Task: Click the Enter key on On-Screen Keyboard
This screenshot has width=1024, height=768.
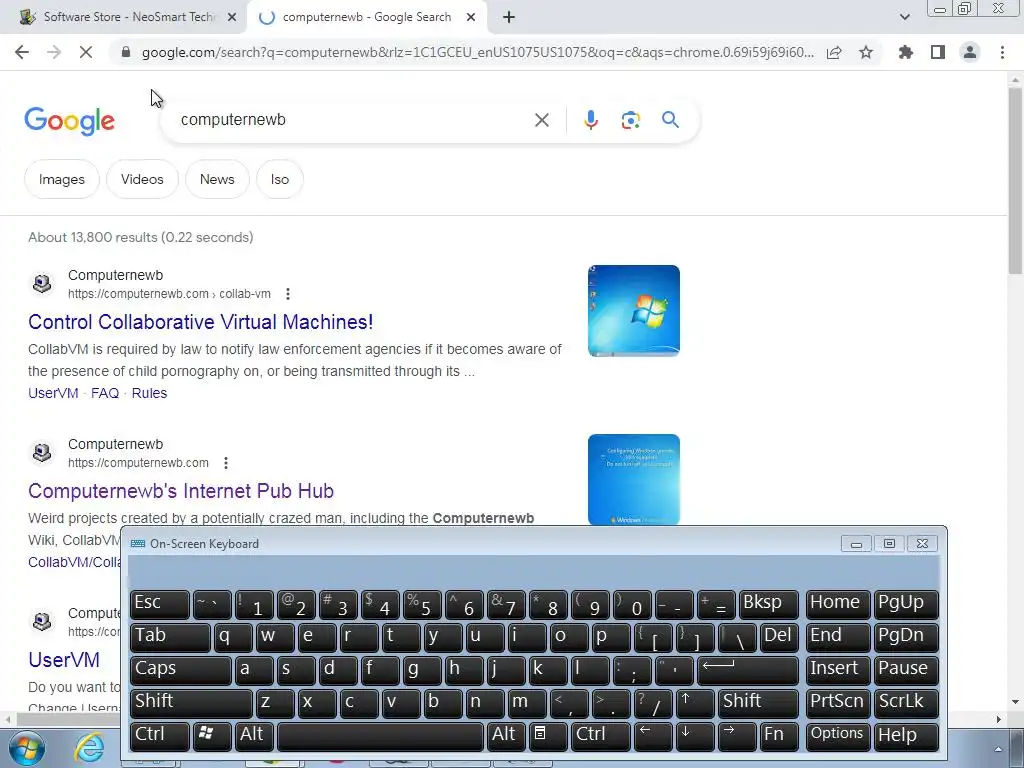Action: pos(748,669)
